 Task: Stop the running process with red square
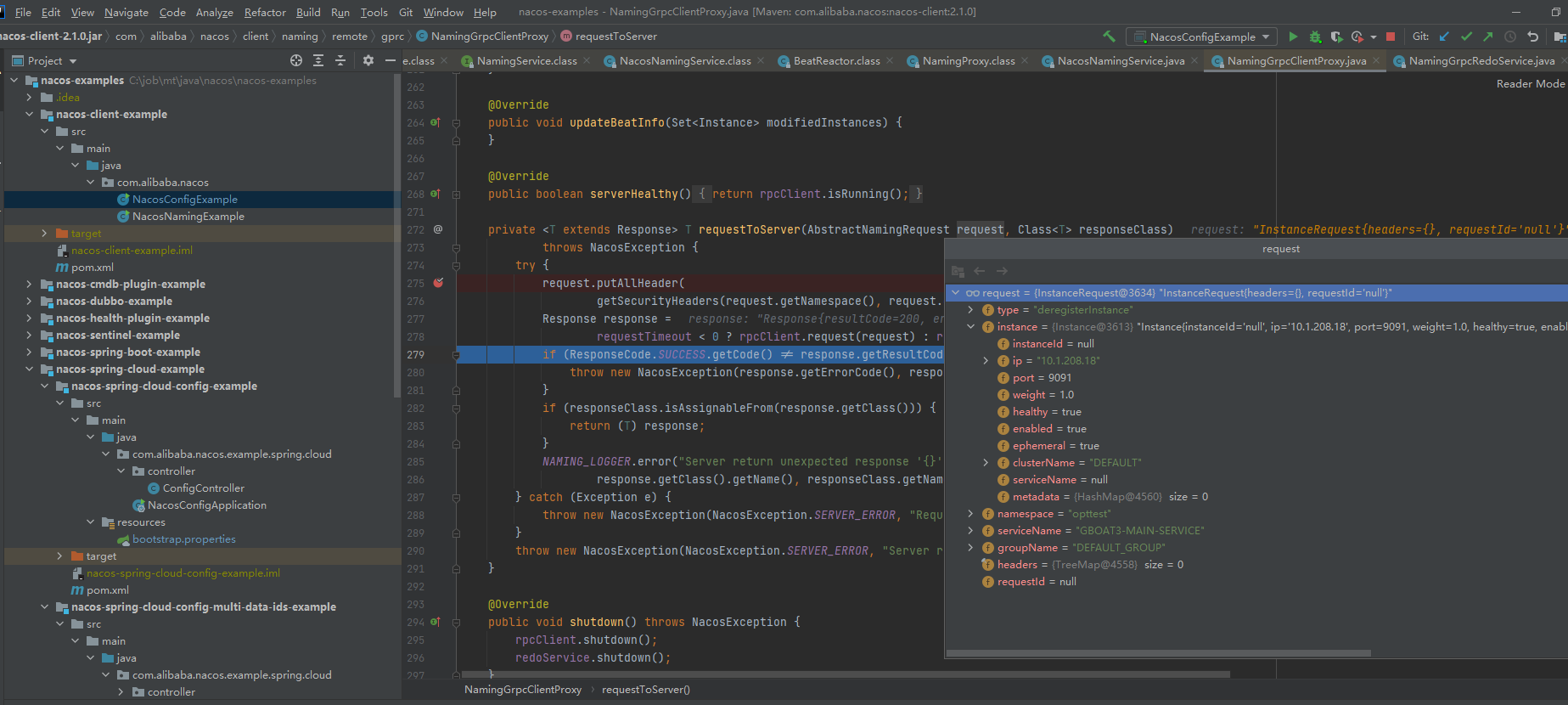[x=1391, y=37]
